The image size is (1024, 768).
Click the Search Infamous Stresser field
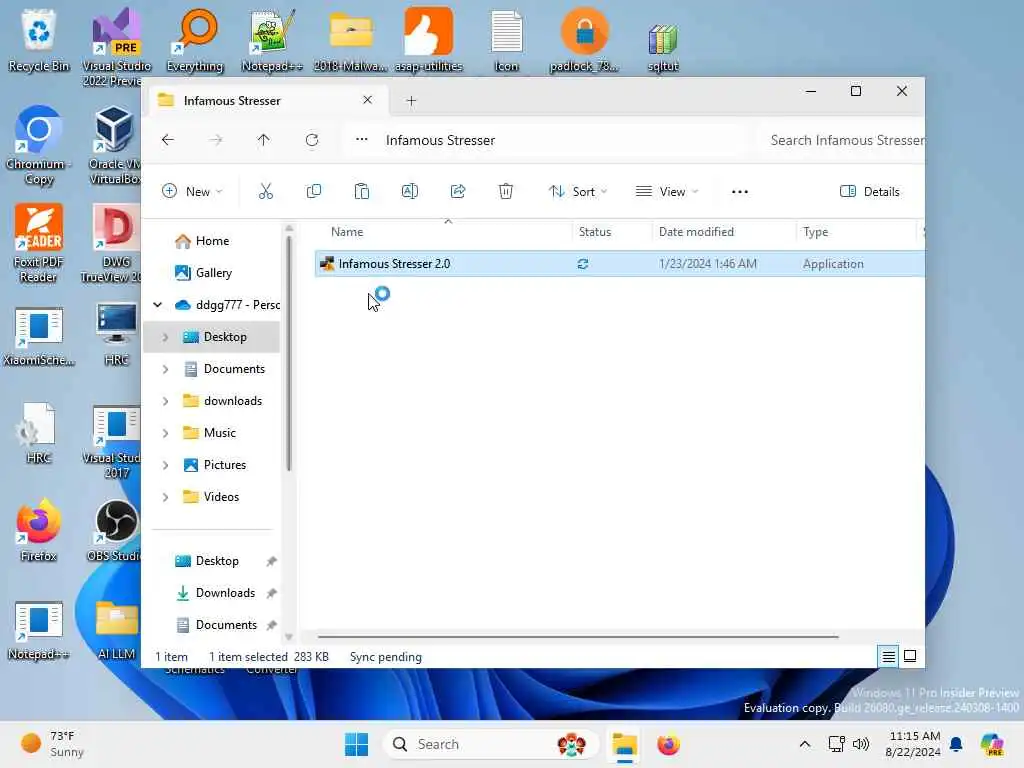(x=842, y=140)
